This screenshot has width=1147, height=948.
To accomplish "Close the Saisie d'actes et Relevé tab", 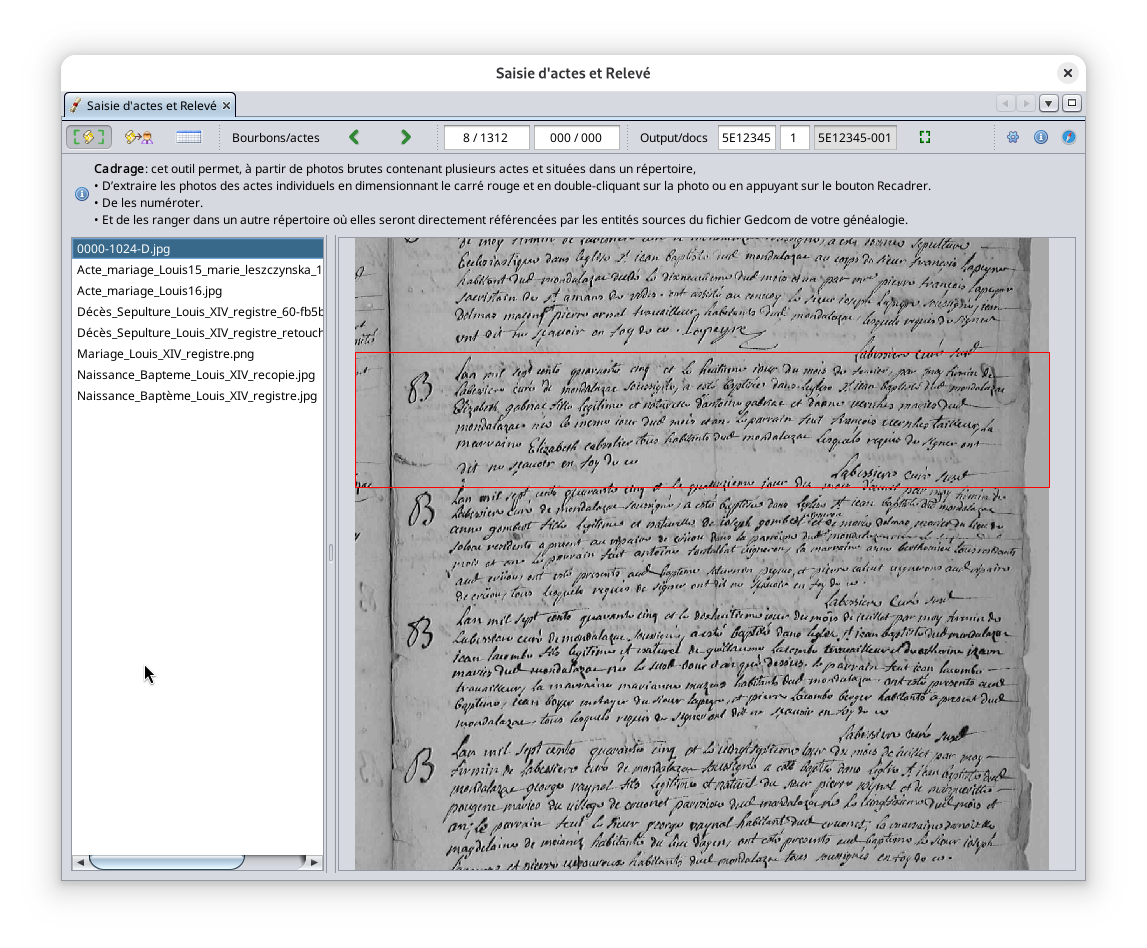I will [x=227, y=106].
